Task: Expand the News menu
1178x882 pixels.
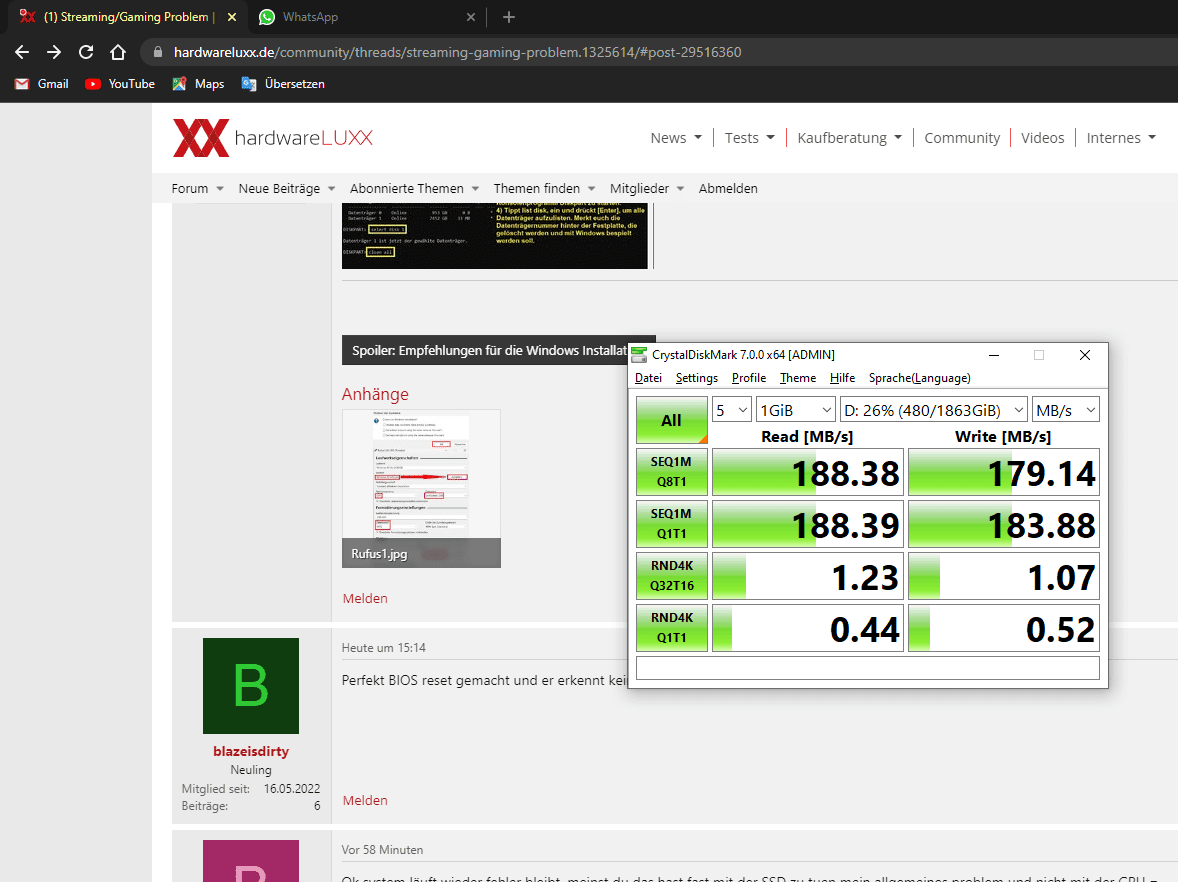Action: click(x=676, y=137)
